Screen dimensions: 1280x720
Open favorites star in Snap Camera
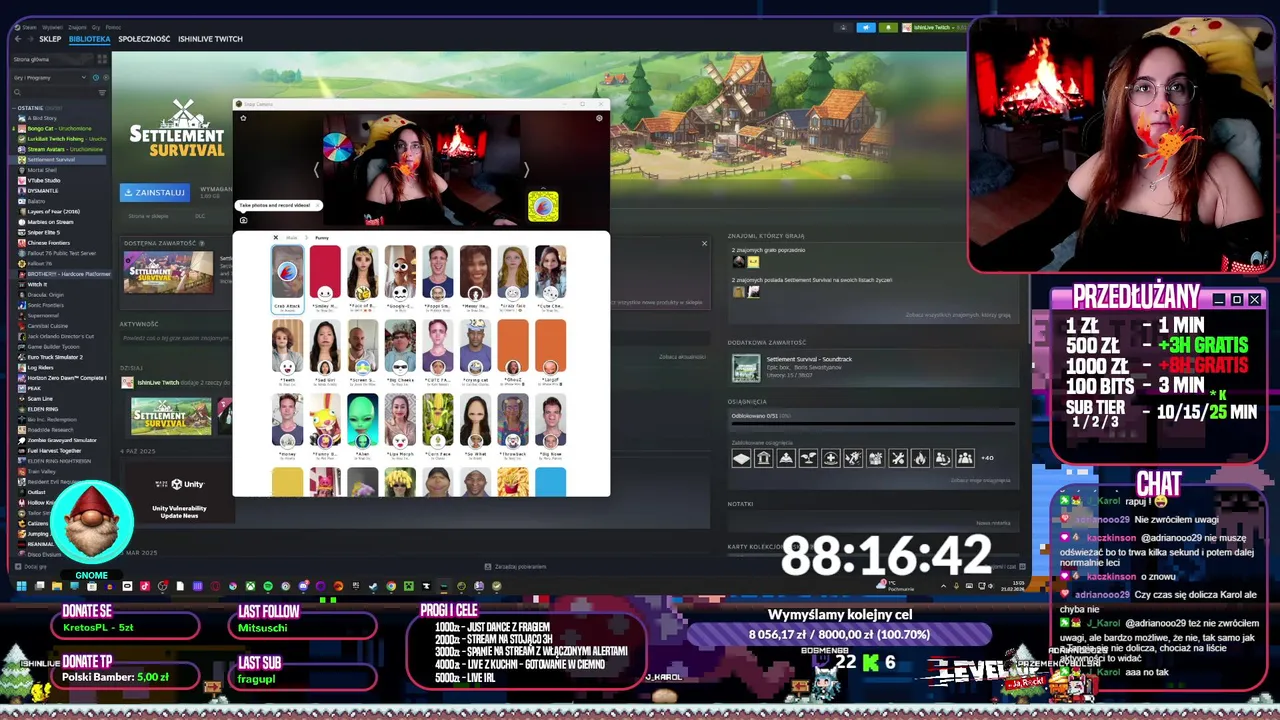(243, 118)
